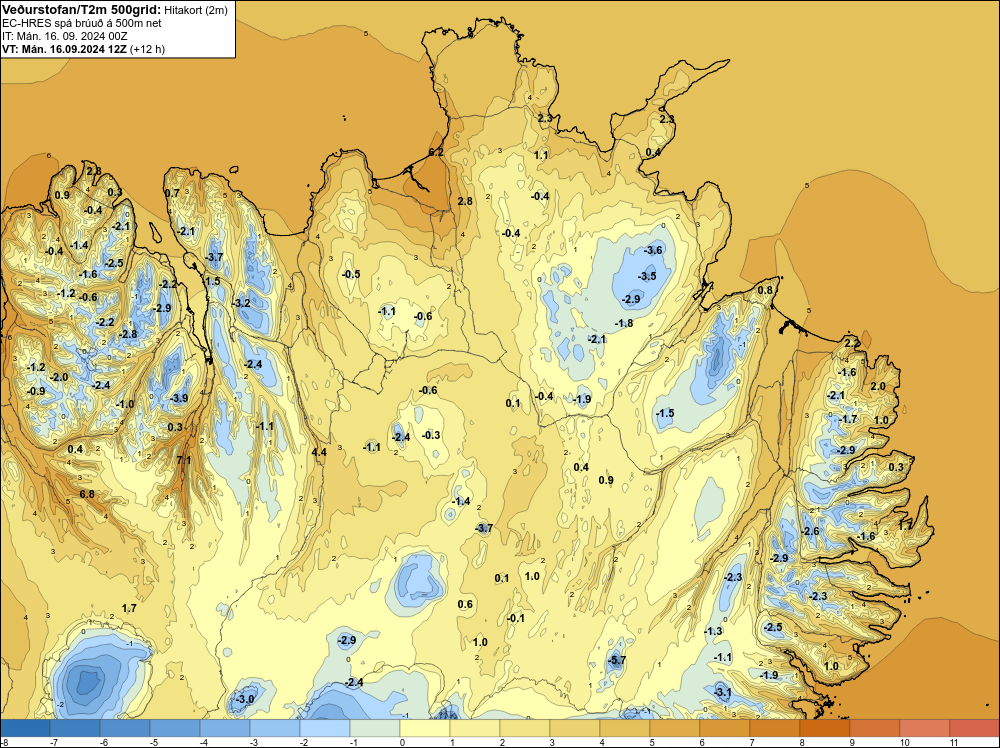Click the 4.4 temperature value

319,452
